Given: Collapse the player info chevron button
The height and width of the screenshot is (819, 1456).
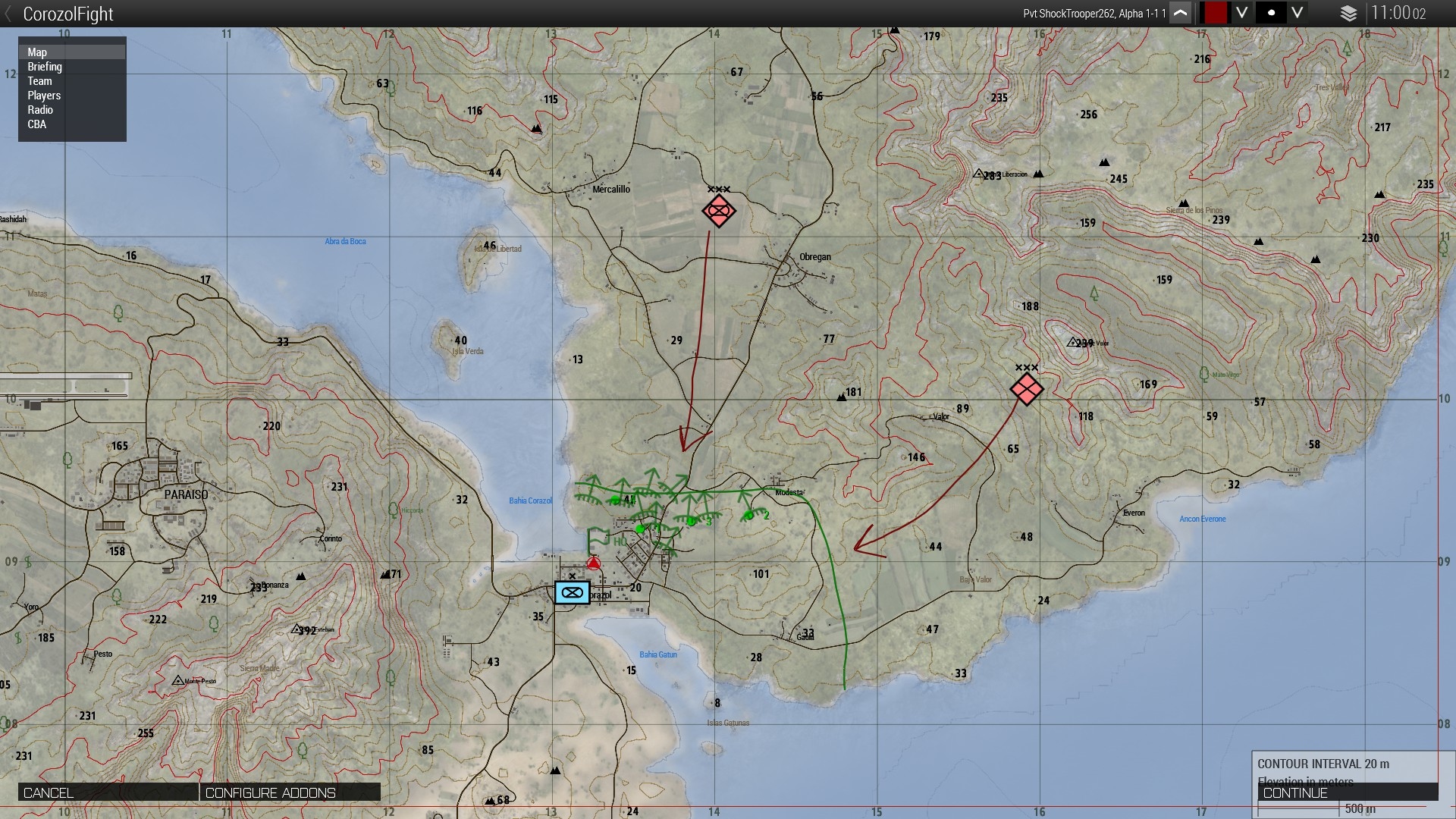Looking at the screenshot, I should click(1180, 14).
